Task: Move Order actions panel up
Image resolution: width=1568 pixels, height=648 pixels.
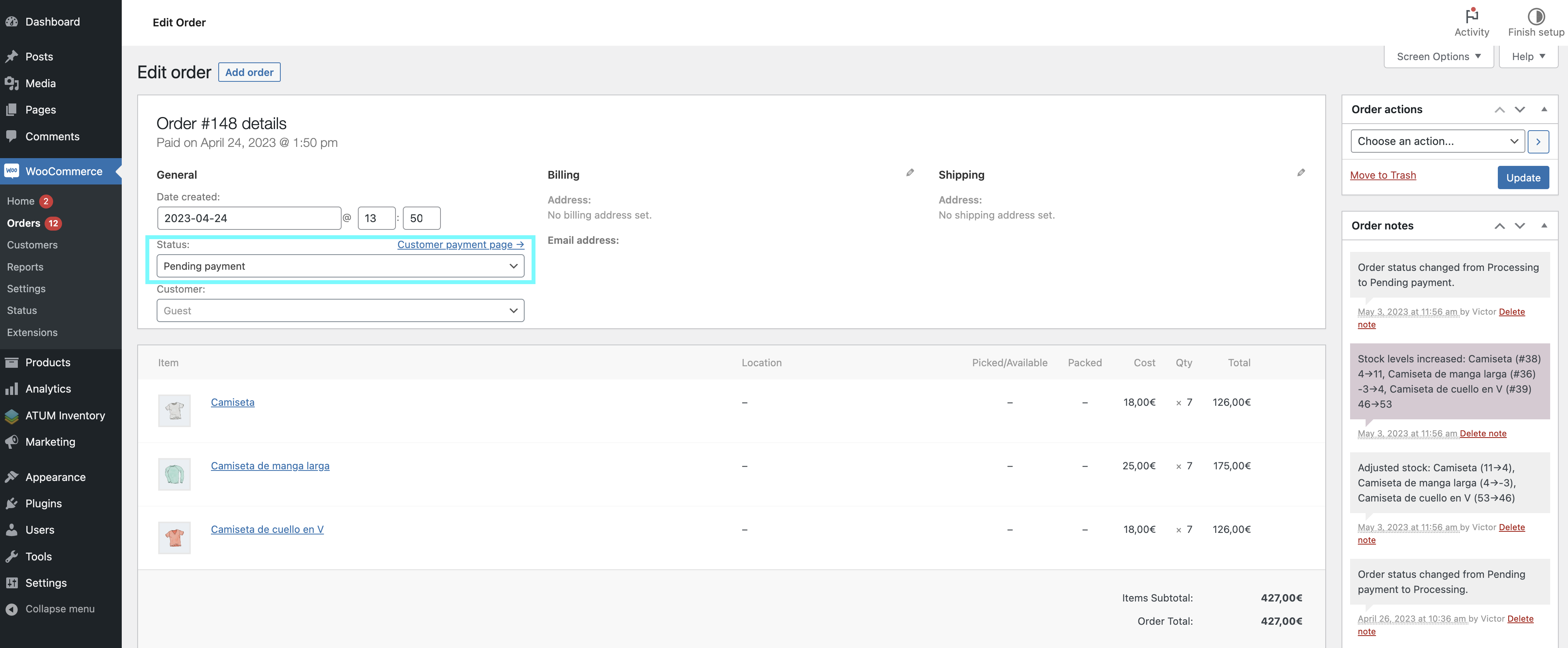Action: coord(1500,110)
